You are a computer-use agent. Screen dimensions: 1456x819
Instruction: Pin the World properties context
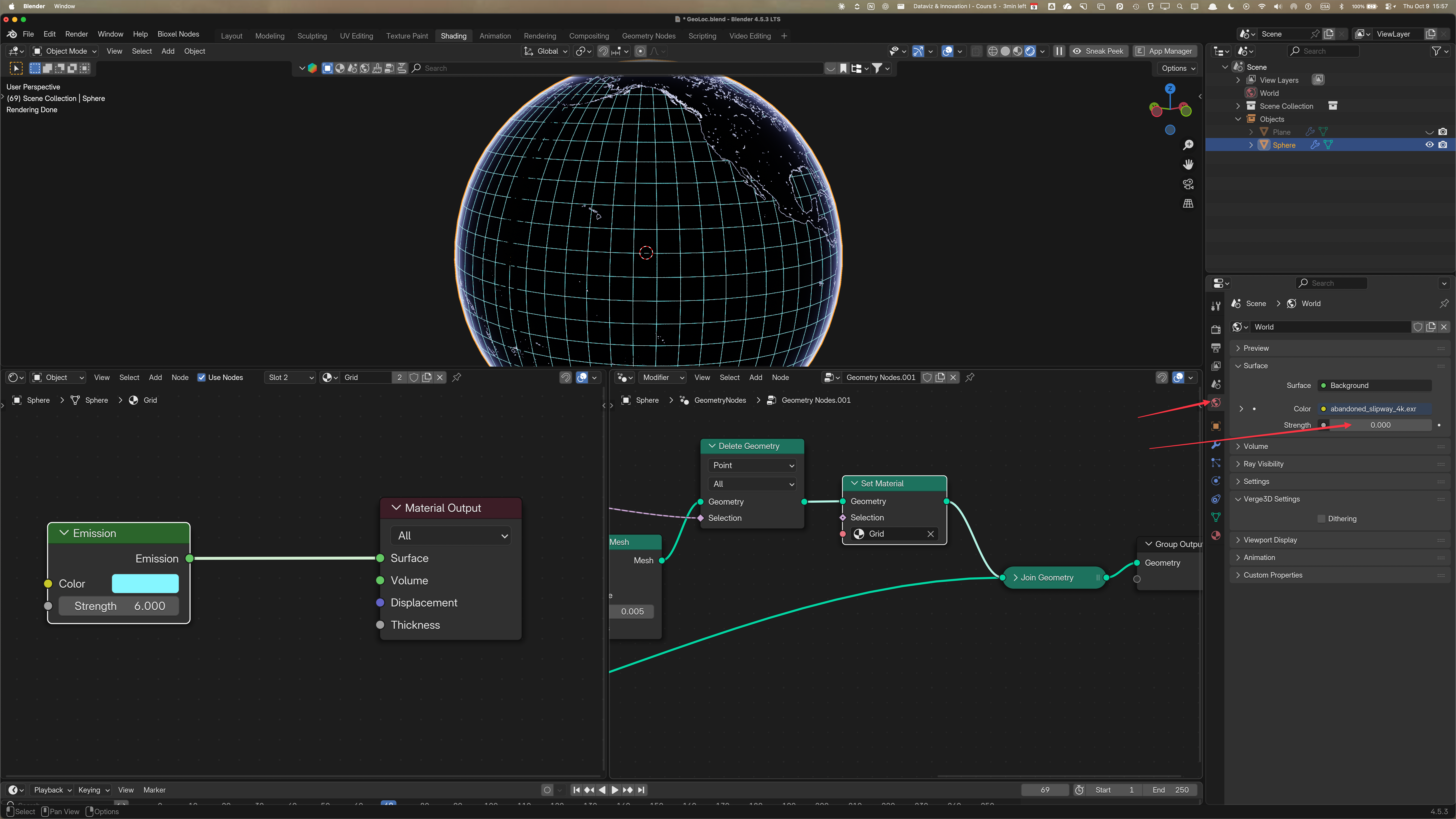click(1444, 304)
